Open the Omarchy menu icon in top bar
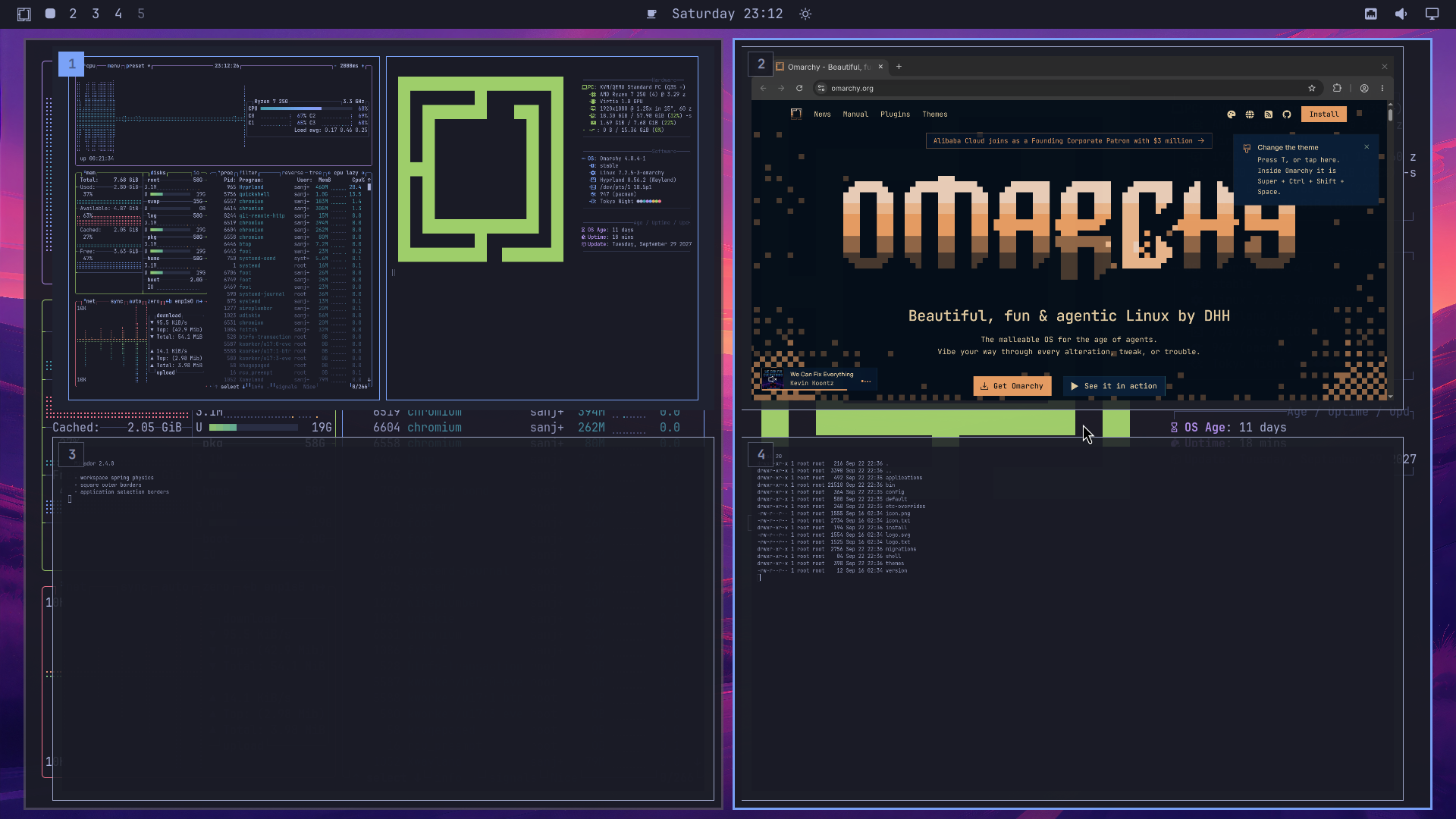This screenshot has height=819, width=1456. [24, 14]
